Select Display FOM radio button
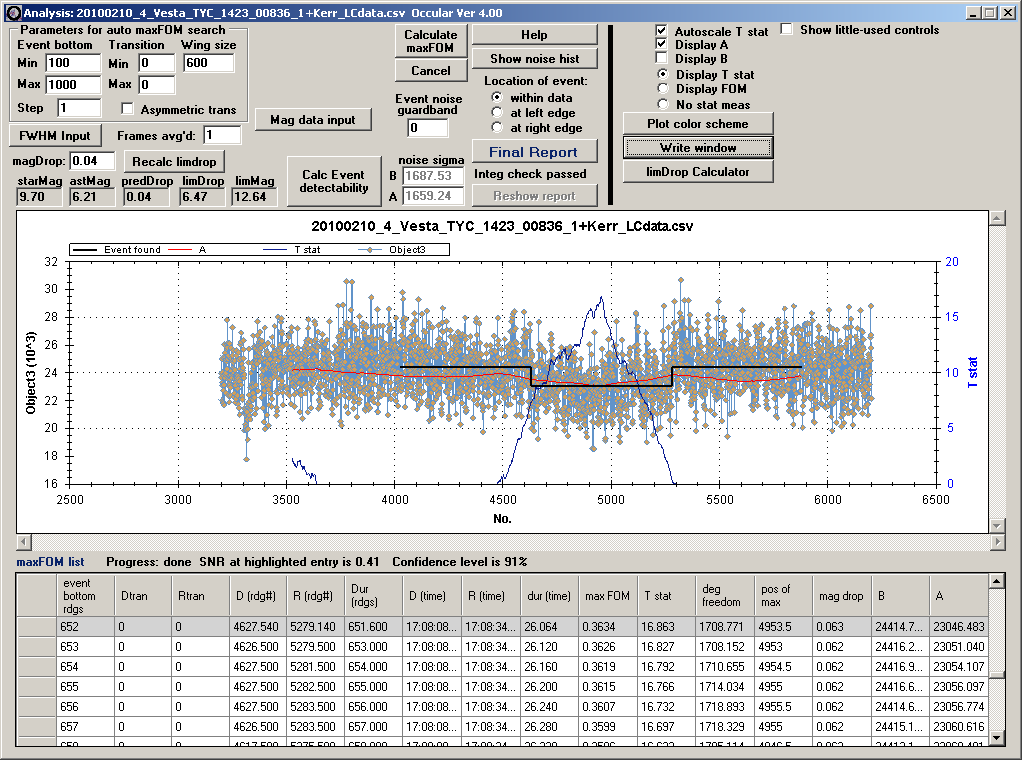Viewport: 1022px width, 760px height. (x=663, y=88)
